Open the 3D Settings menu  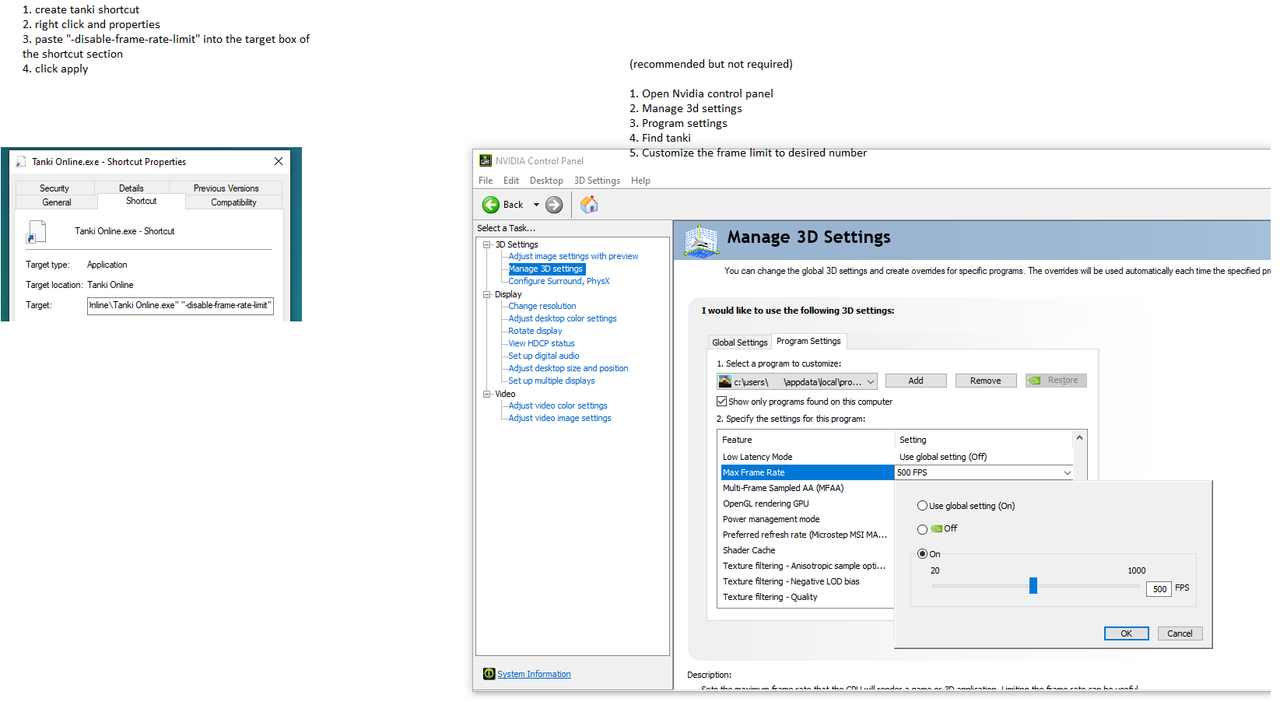pos(597,180)
